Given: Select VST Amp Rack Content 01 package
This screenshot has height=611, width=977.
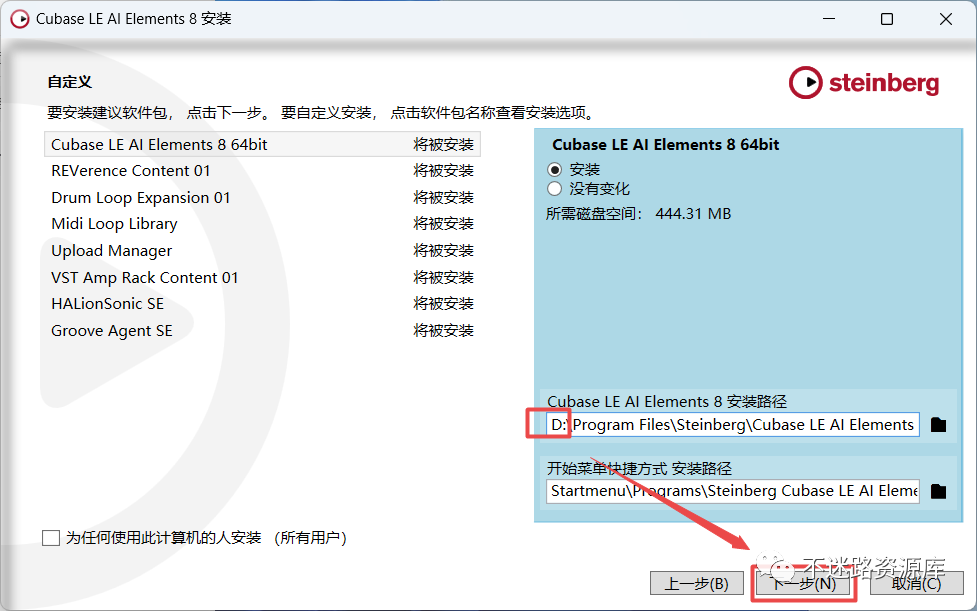Looking at the screenshot, I should [x=262, y=277].
